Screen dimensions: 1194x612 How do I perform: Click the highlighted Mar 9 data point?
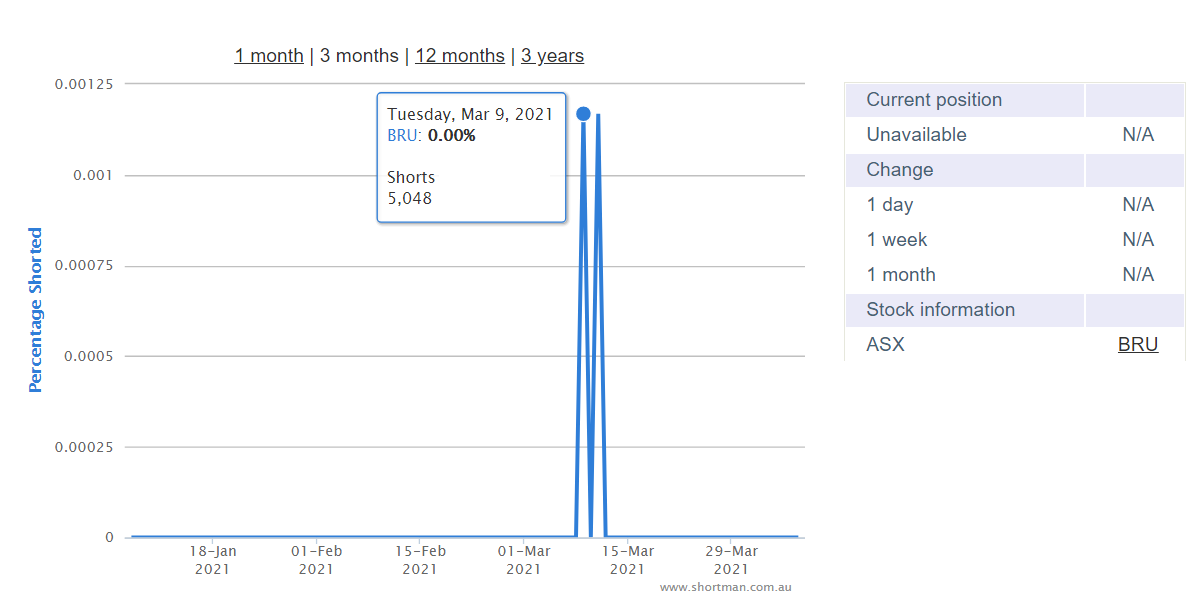click(x=583, y=113)
